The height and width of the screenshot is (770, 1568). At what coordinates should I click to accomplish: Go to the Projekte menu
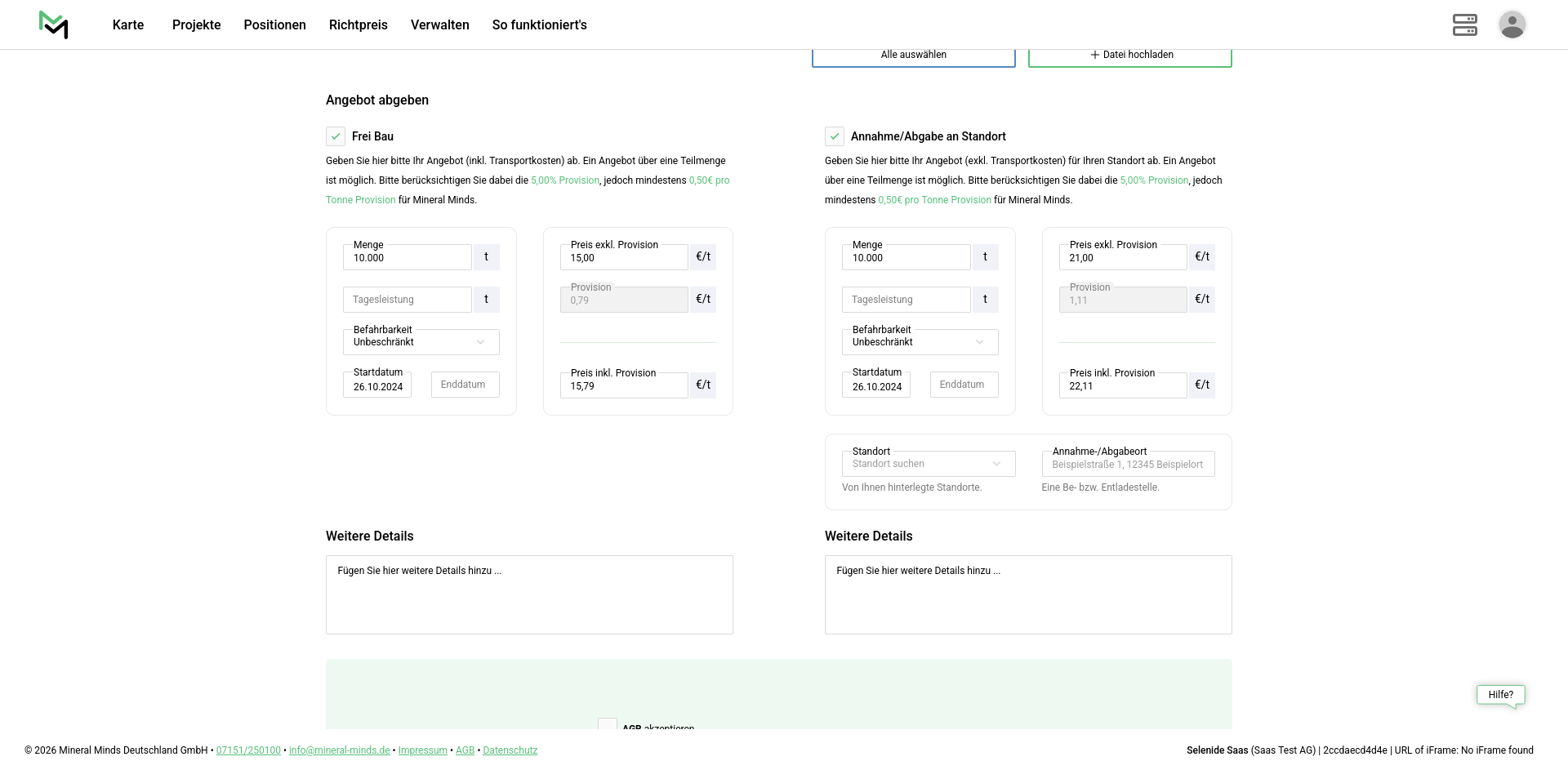click(196, 24)
